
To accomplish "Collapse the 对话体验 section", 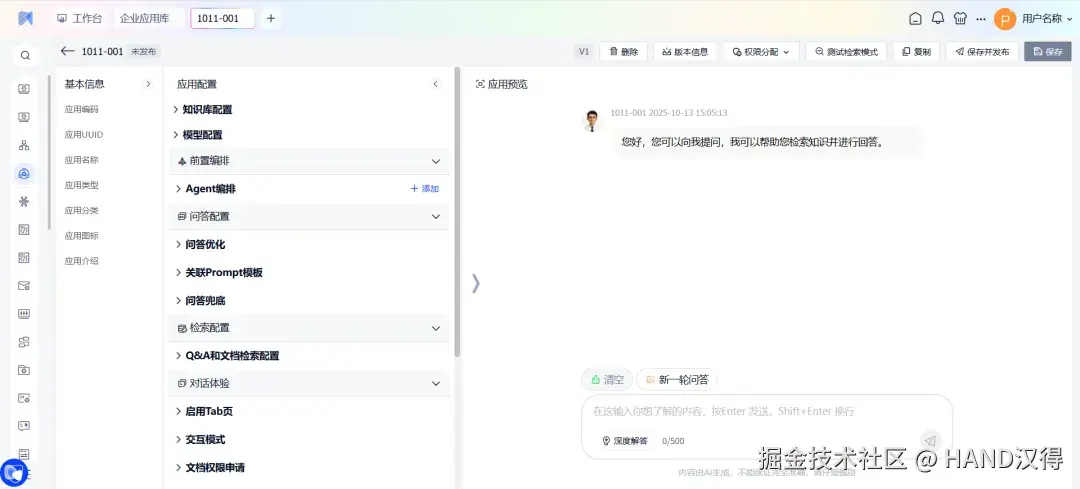I will pos(435,384).
